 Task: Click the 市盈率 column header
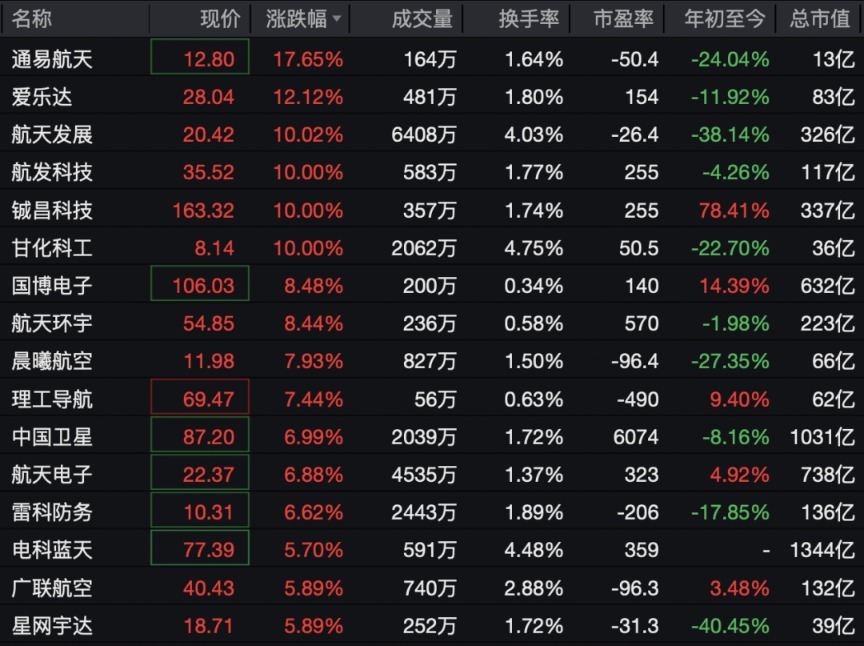coord(623,19)
